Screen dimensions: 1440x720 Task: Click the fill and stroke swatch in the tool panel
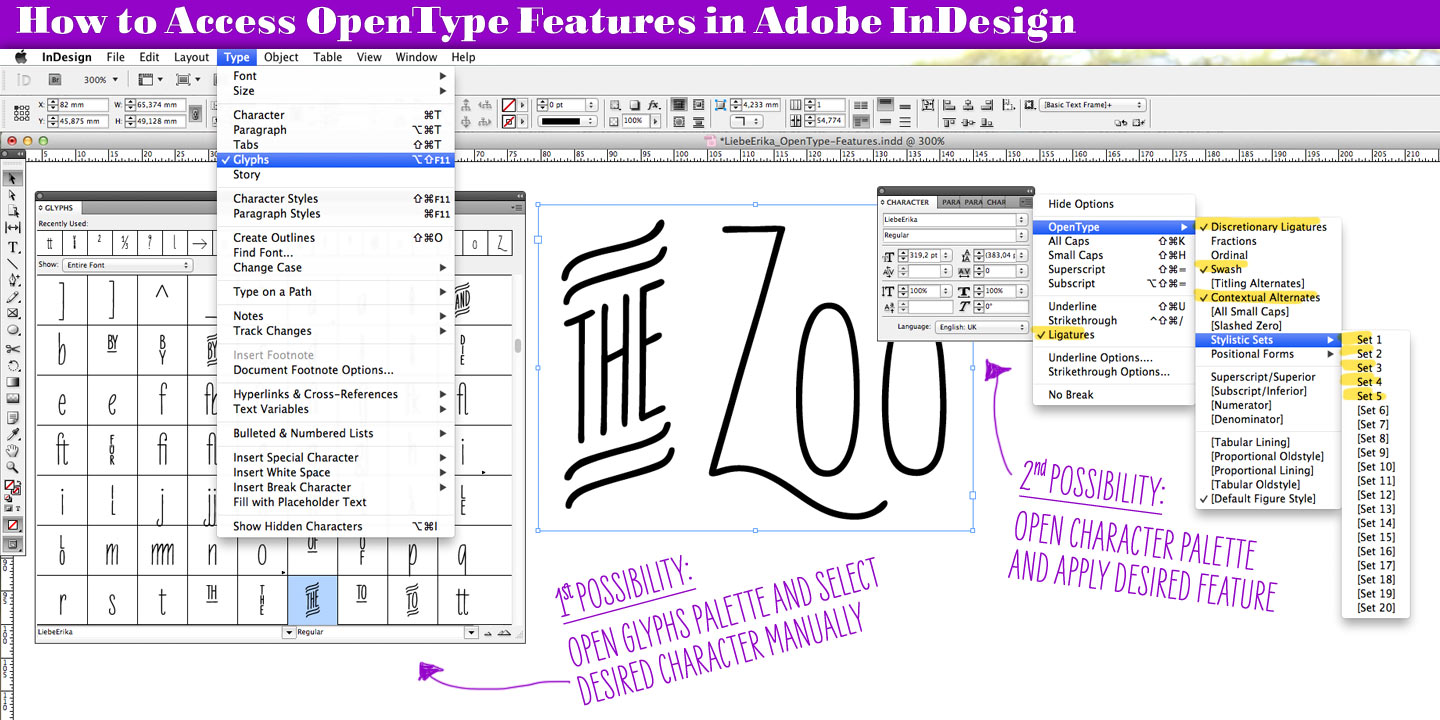[x=12, y=487]
